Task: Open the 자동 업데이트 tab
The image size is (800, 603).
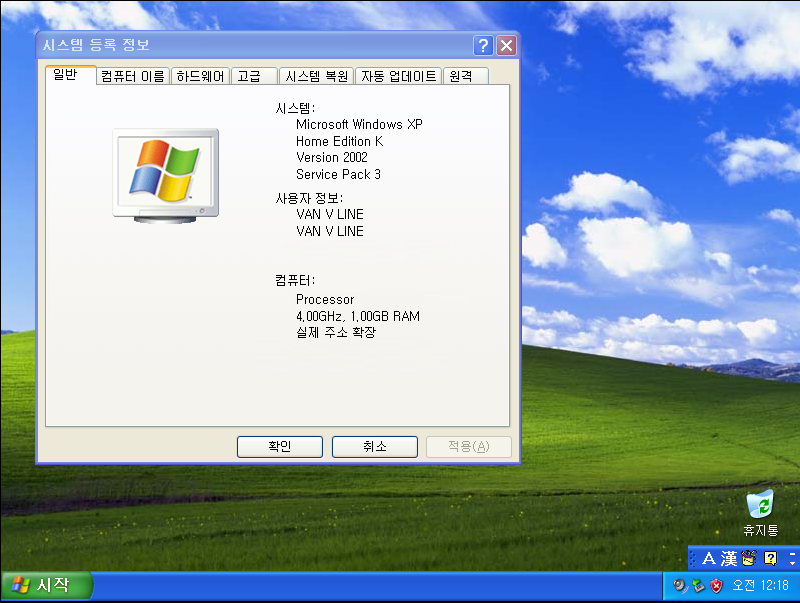Action: (399, 75)
